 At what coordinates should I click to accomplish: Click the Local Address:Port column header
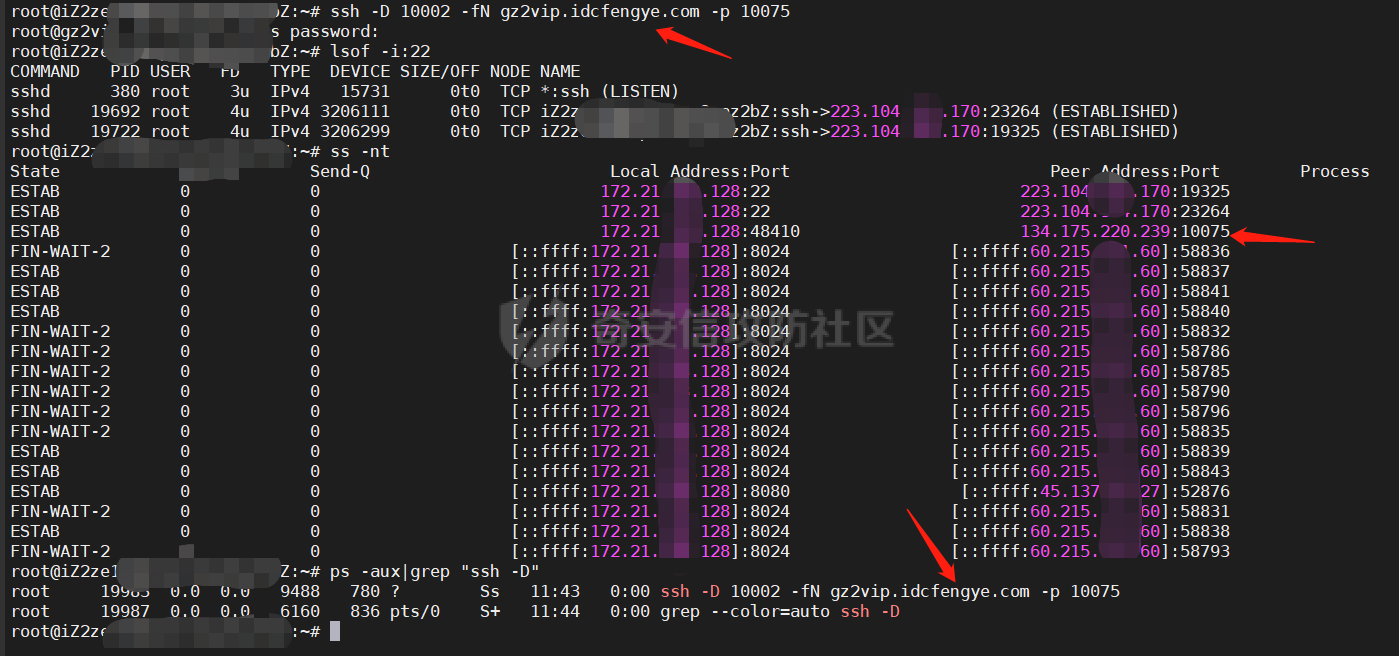pos(699,171)
